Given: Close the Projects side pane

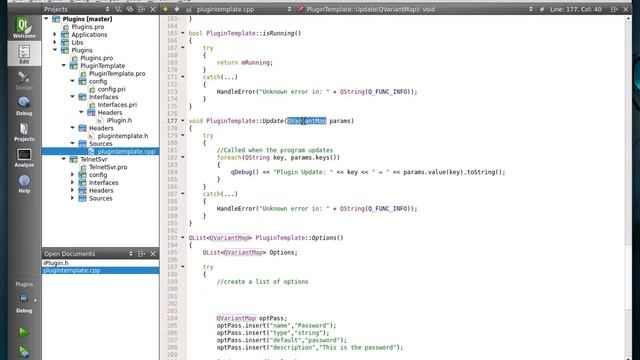Looking at the screenshot, I should 153,9.
